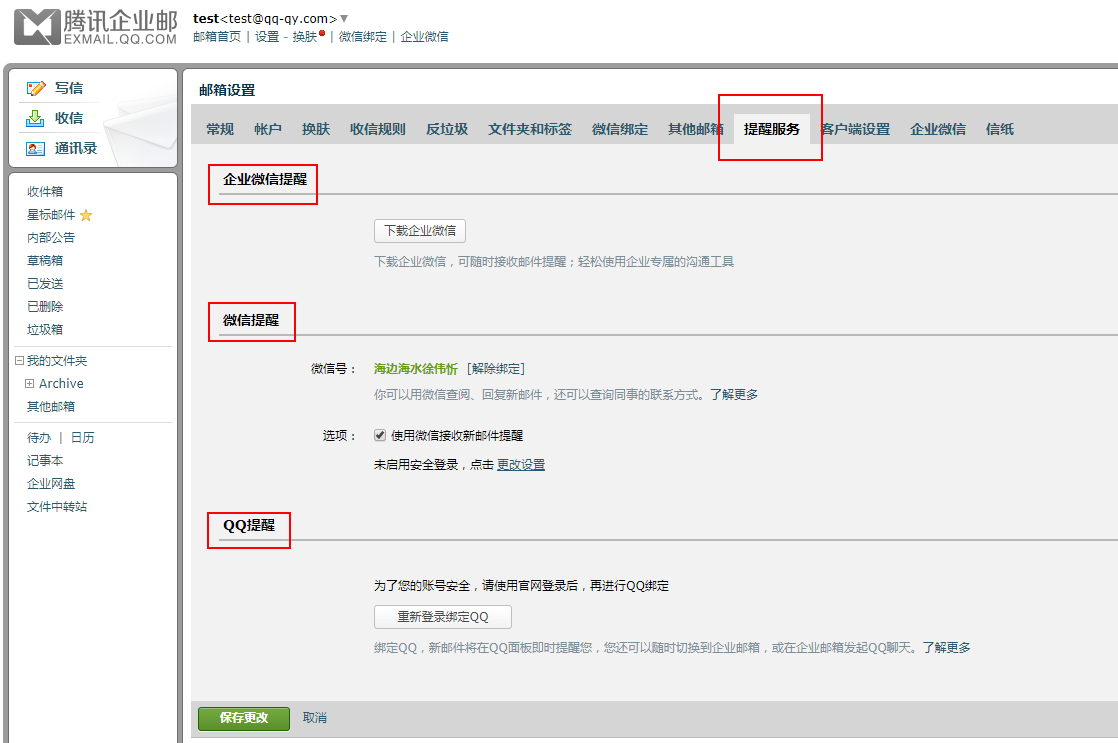Open 内部公告 in the sidebar
This screenshot has width=1118, height=743.
(51, 237)
